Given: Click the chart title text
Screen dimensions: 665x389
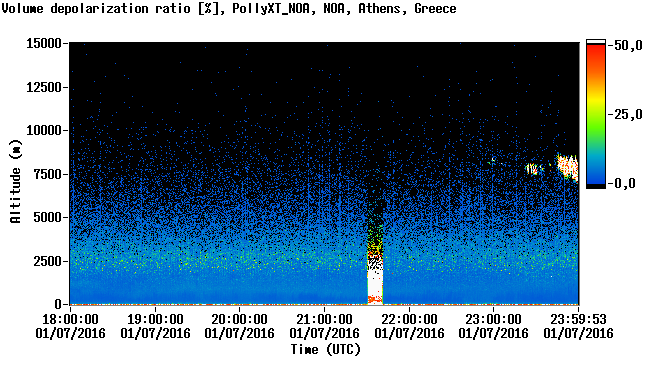Looking at the screenshot, I should pos(229,8).
